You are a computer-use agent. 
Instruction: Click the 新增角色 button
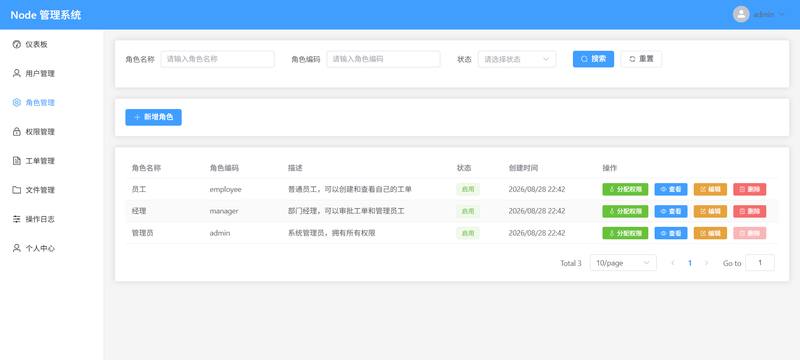154,117
